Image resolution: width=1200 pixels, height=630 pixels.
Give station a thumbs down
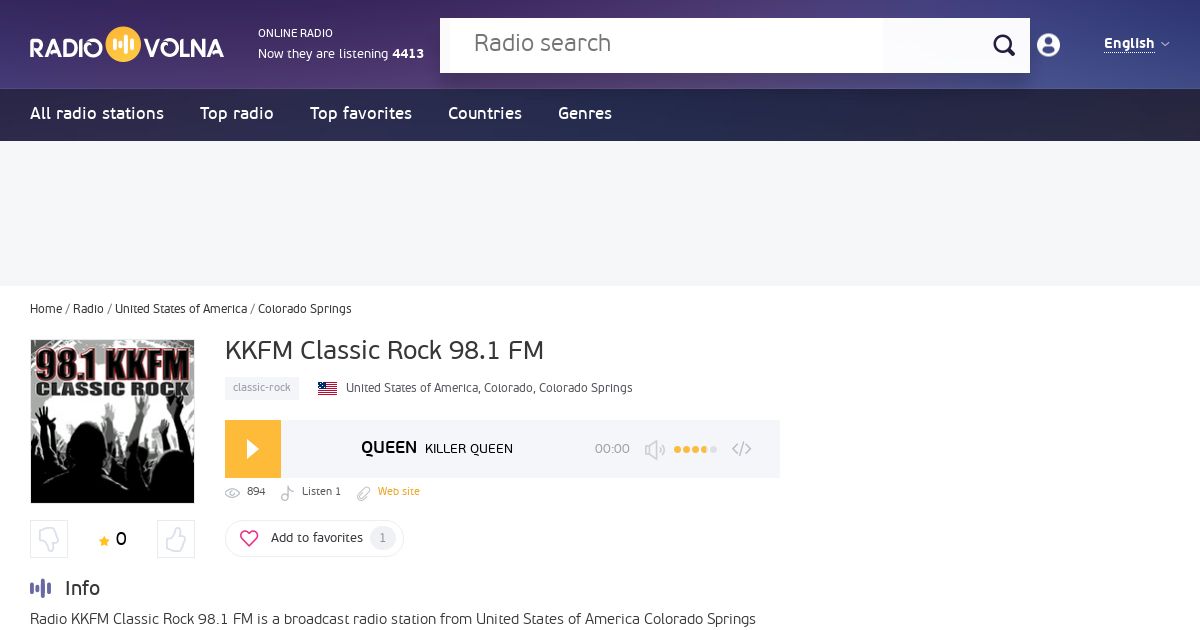[49, 540]
